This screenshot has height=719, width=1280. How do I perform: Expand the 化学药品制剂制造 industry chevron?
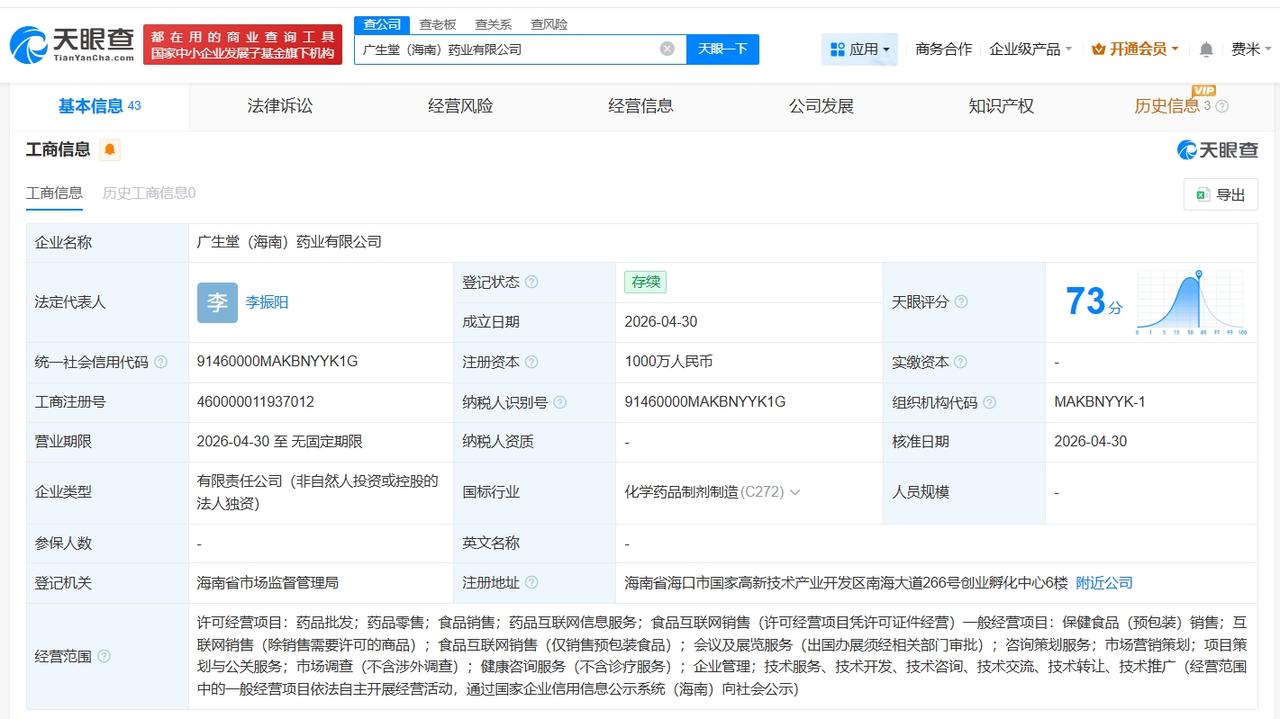(795, 492)
